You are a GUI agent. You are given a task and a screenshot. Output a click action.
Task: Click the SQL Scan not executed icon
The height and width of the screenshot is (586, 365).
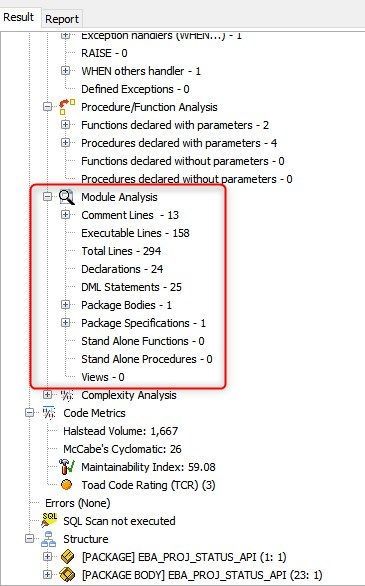click(49, 520)
